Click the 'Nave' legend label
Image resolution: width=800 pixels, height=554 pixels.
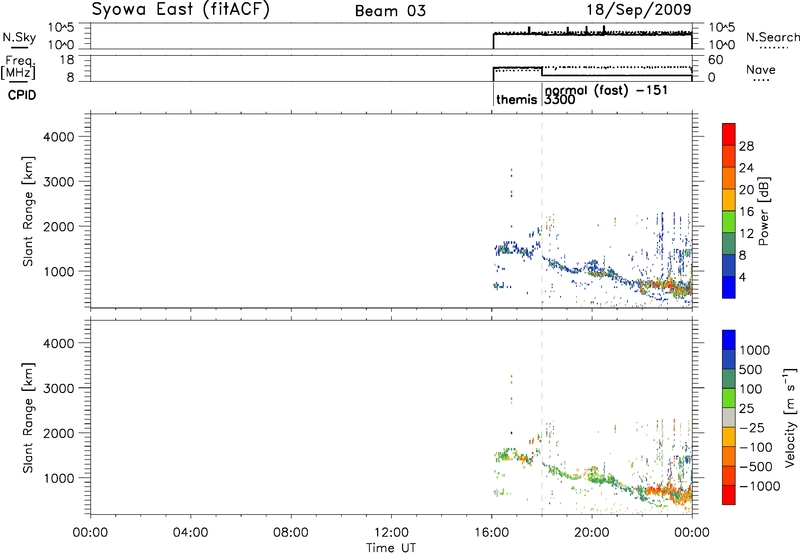pyautogui.click(x=761, y=69)
